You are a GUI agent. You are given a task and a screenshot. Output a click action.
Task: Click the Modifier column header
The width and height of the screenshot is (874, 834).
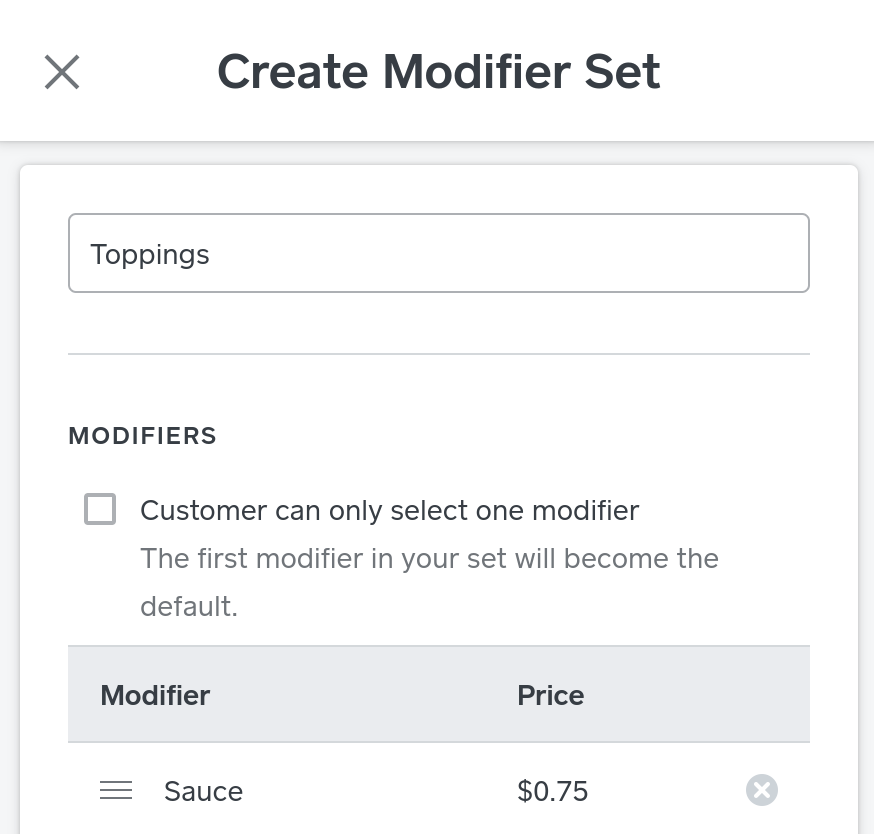[x=155, y=695]
